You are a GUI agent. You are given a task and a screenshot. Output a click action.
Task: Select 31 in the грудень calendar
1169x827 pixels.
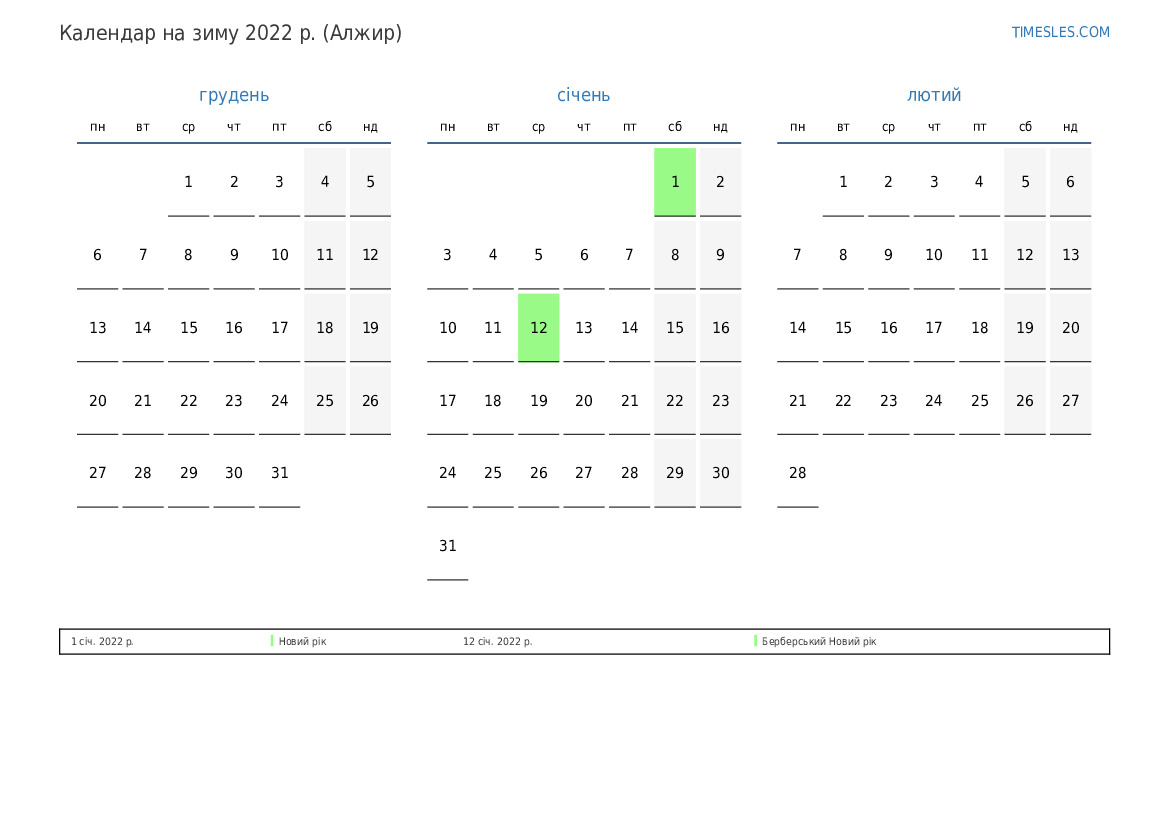280,473
